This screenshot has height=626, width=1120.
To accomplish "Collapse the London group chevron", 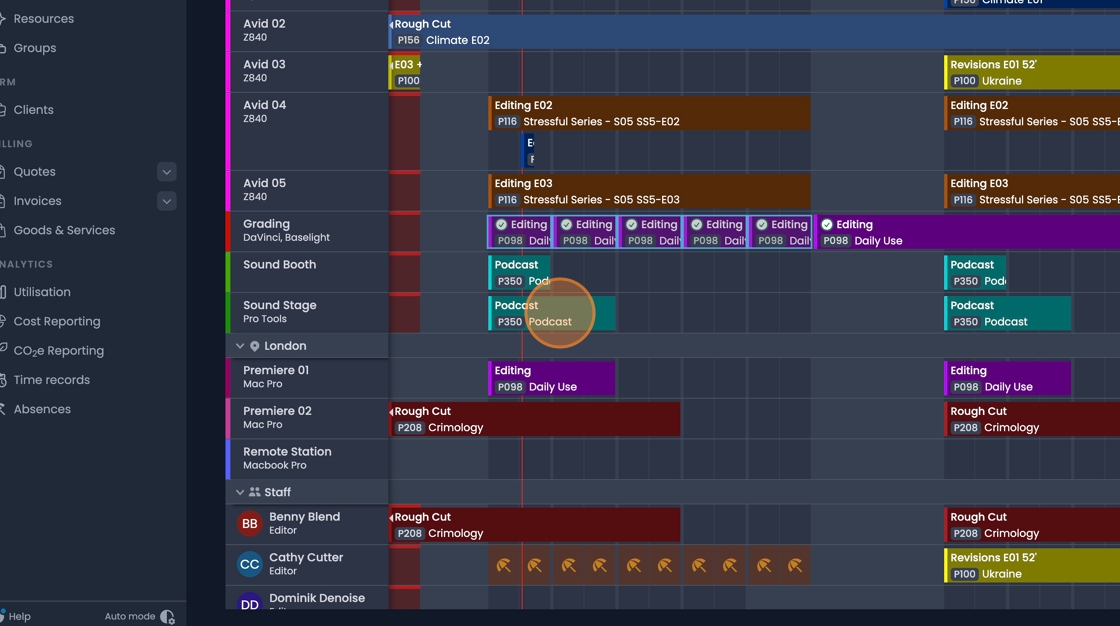I will point(240,346).
